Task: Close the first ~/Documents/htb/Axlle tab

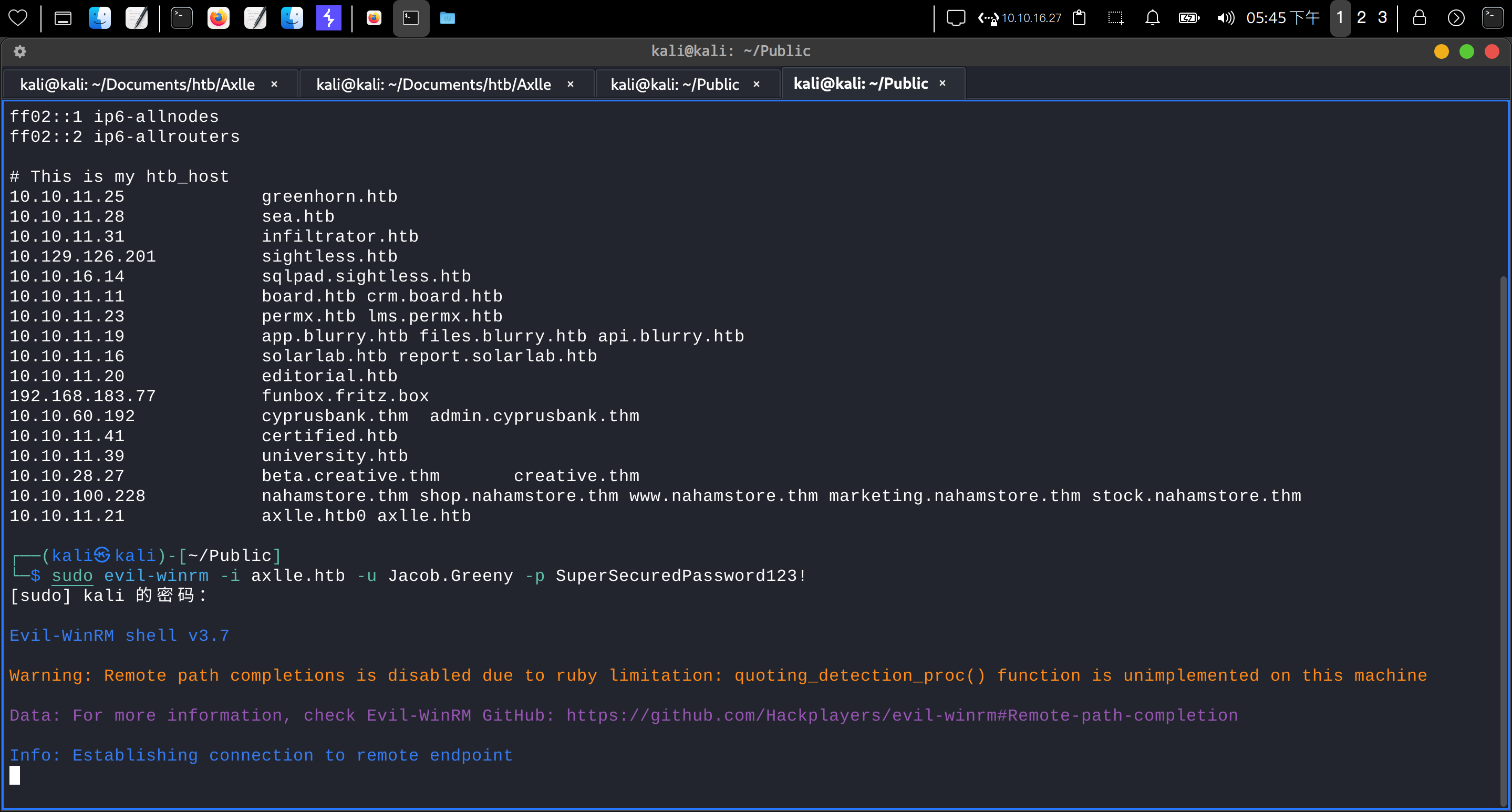Action: point(274,85)
